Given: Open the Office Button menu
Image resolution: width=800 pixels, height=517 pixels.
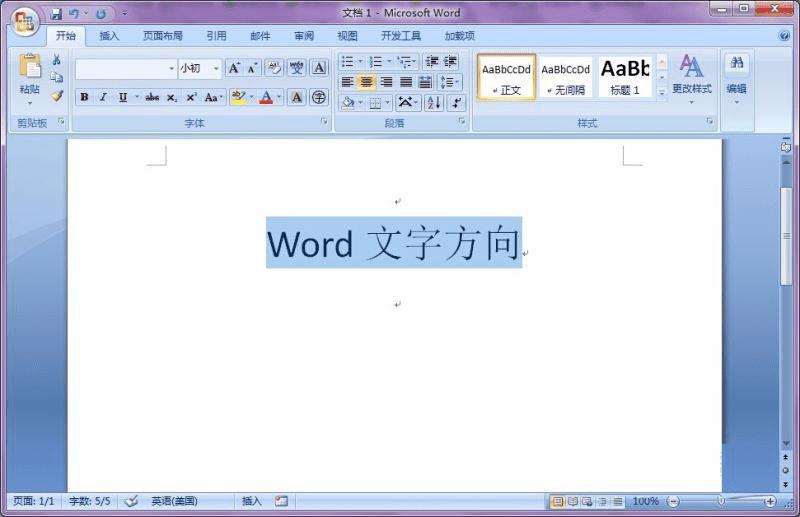Looking at the screenshot, I should 24,21.
